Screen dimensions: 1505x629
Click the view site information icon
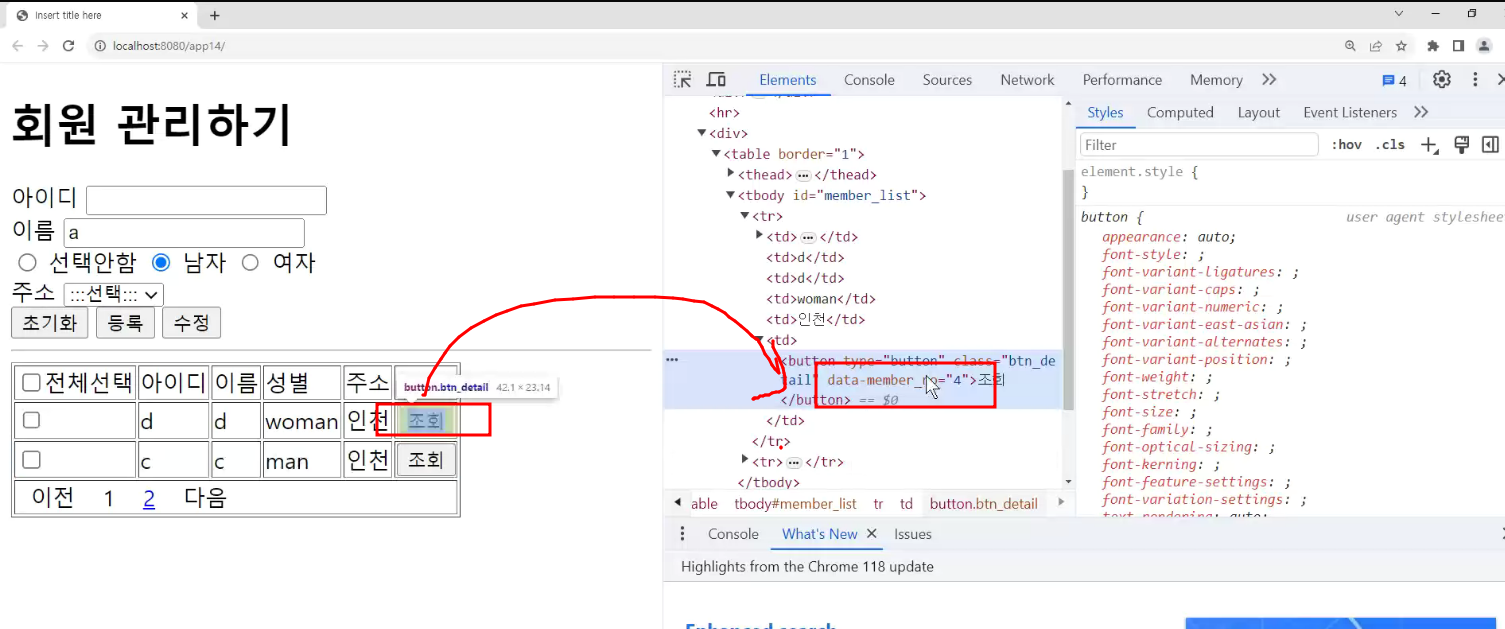click(x=99, y=46)
